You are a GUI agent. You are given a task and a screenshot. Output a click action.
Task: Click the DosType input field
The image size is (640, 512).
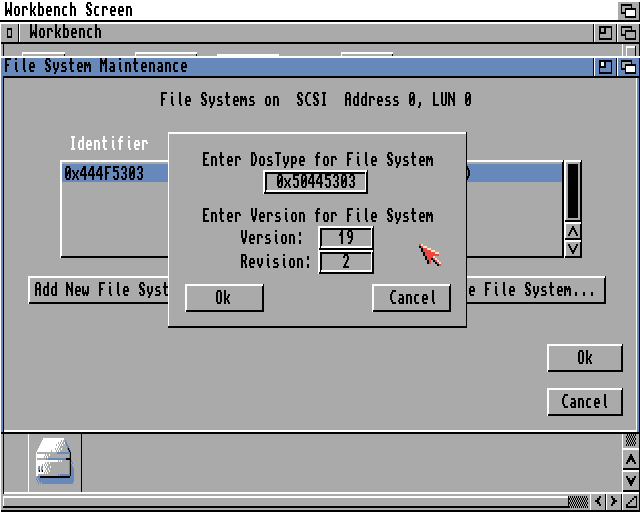pos(316,182)
